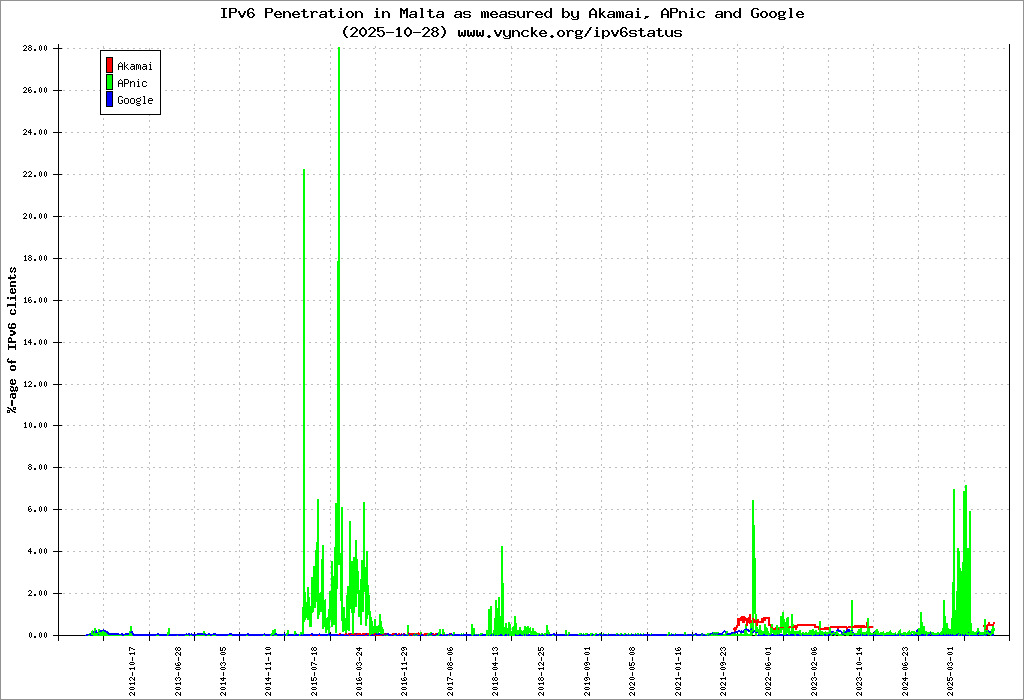
Task: Click the chart title about IPv6 Penetration in Malta
Action: (511, 14)
